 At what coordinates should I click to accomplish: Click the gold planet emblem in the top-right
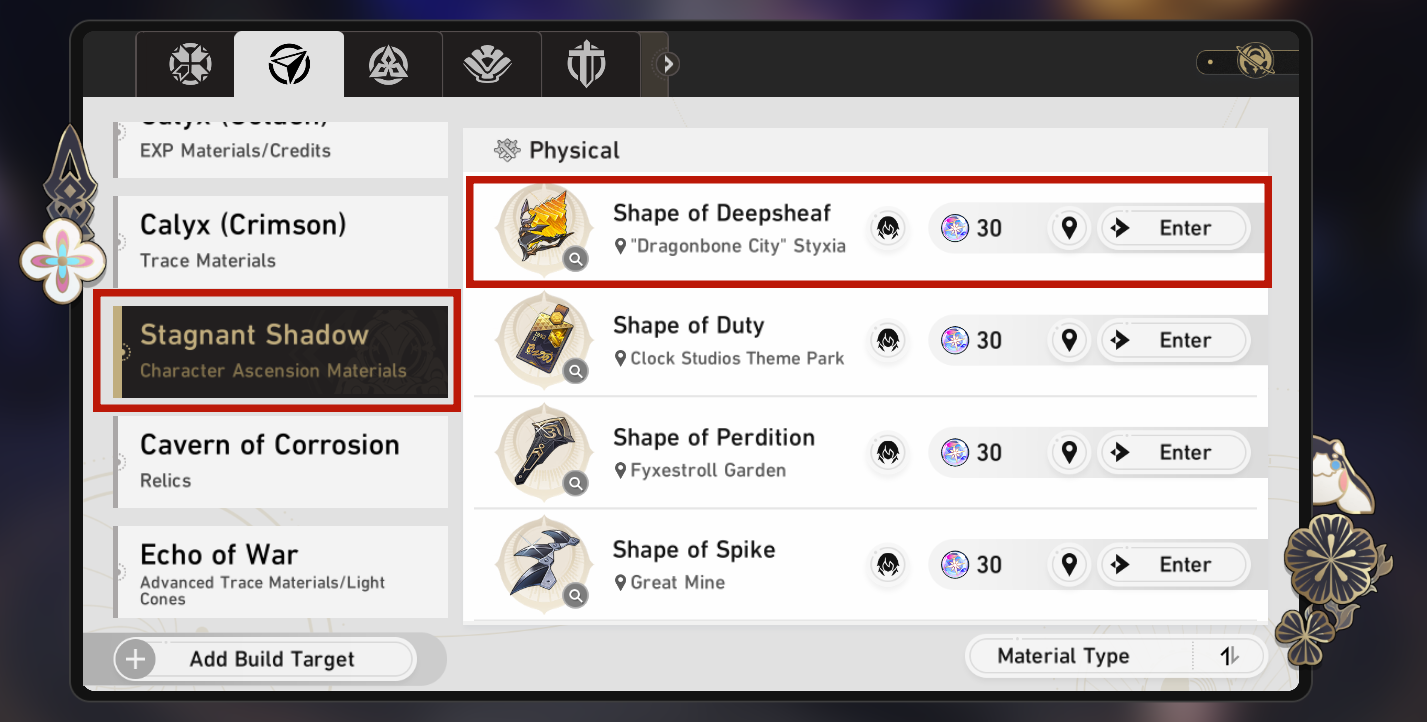click(1254, 62)
